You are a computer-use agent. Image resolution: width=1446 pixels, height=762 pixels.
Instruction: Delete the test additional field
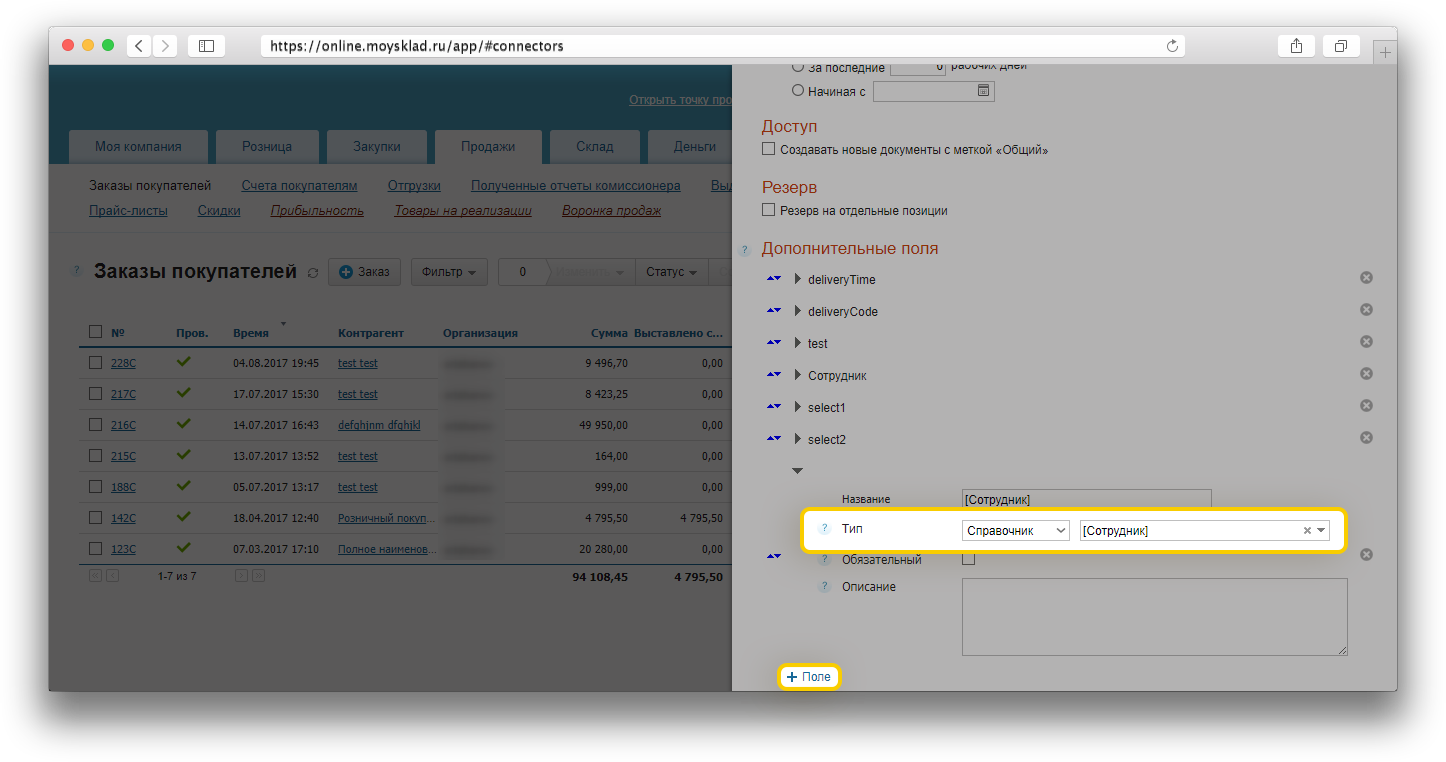(x=1366, y=342)
